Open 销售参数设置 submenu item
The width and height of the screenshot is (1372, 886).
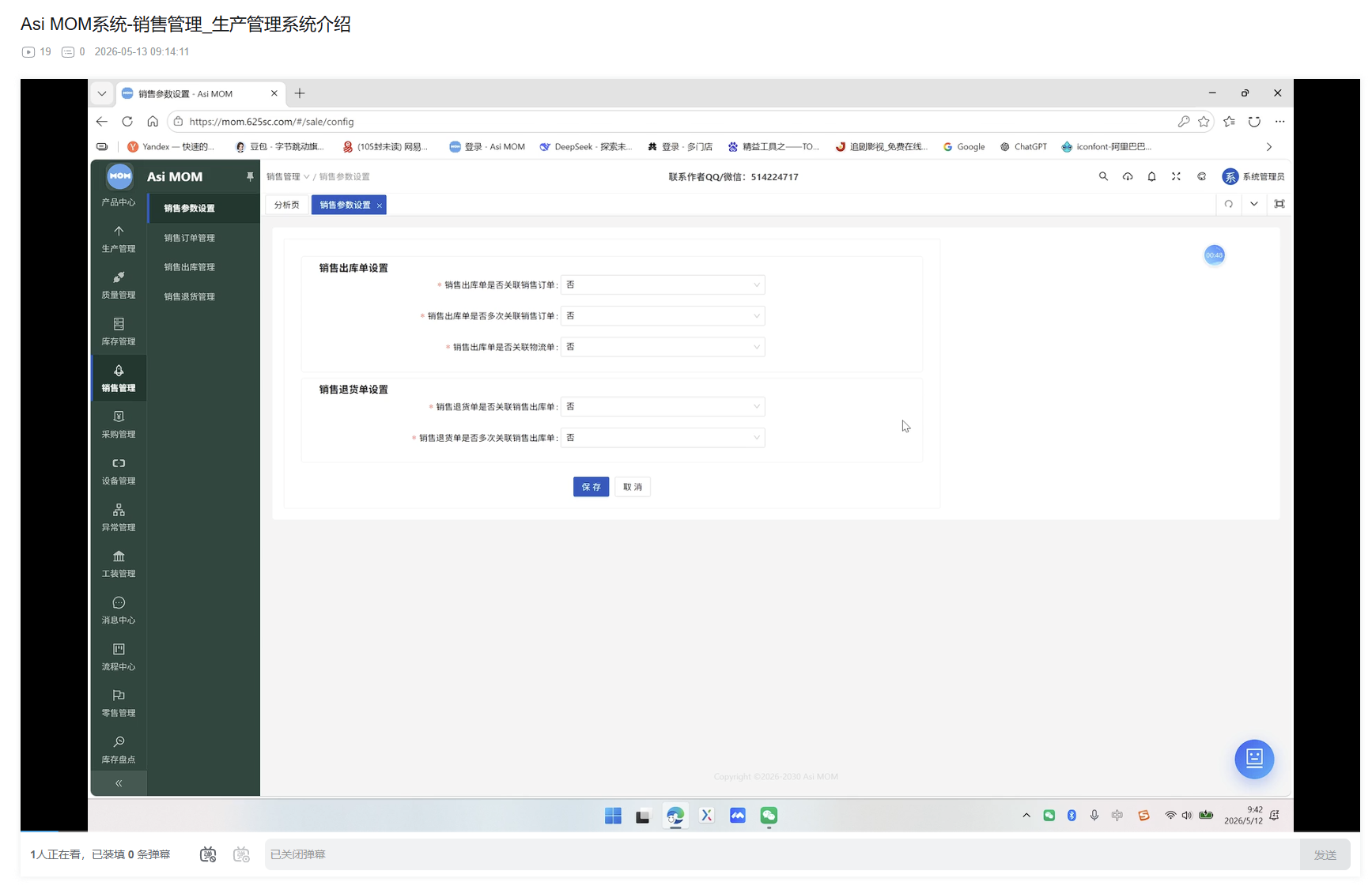pos(203,208)
